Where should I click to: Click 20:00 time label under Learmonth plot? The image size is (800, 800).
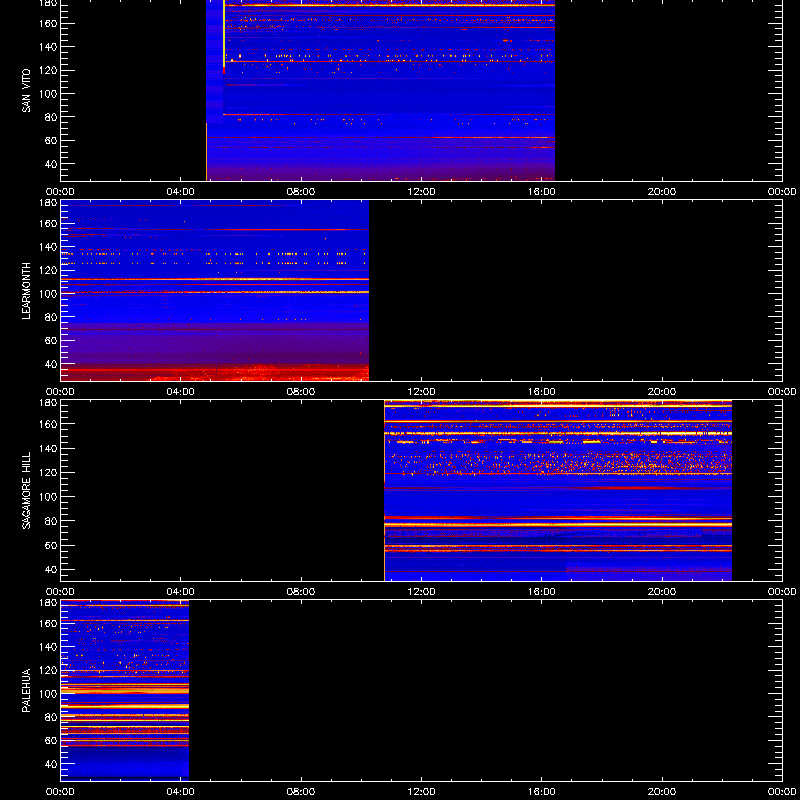(x=662, y=392)
